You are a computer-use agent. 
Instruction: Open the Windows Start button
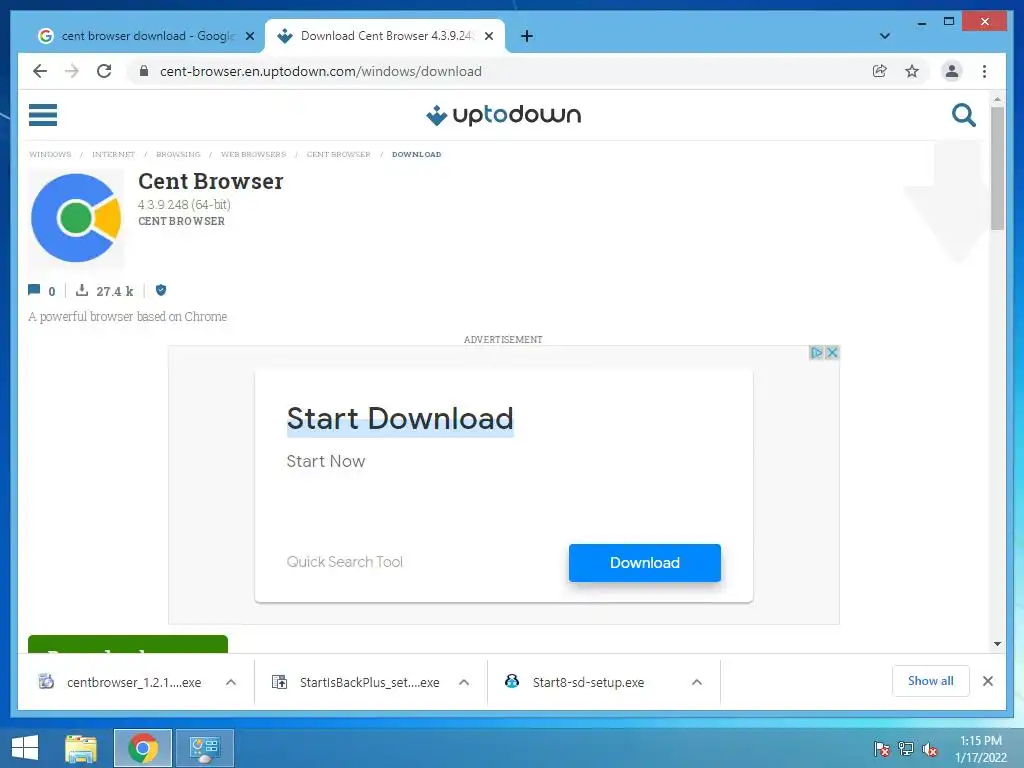click(25, 748)
